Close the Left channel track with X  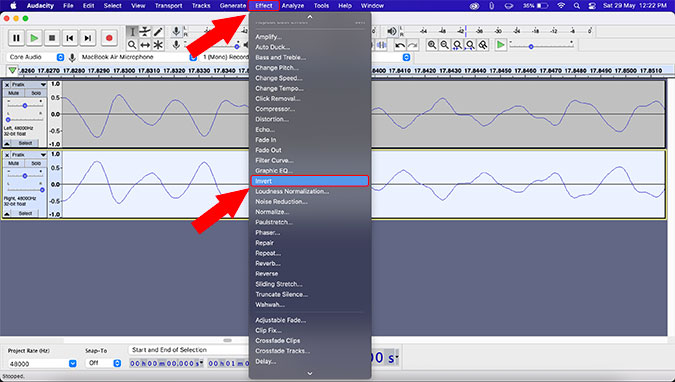(7, 85)
